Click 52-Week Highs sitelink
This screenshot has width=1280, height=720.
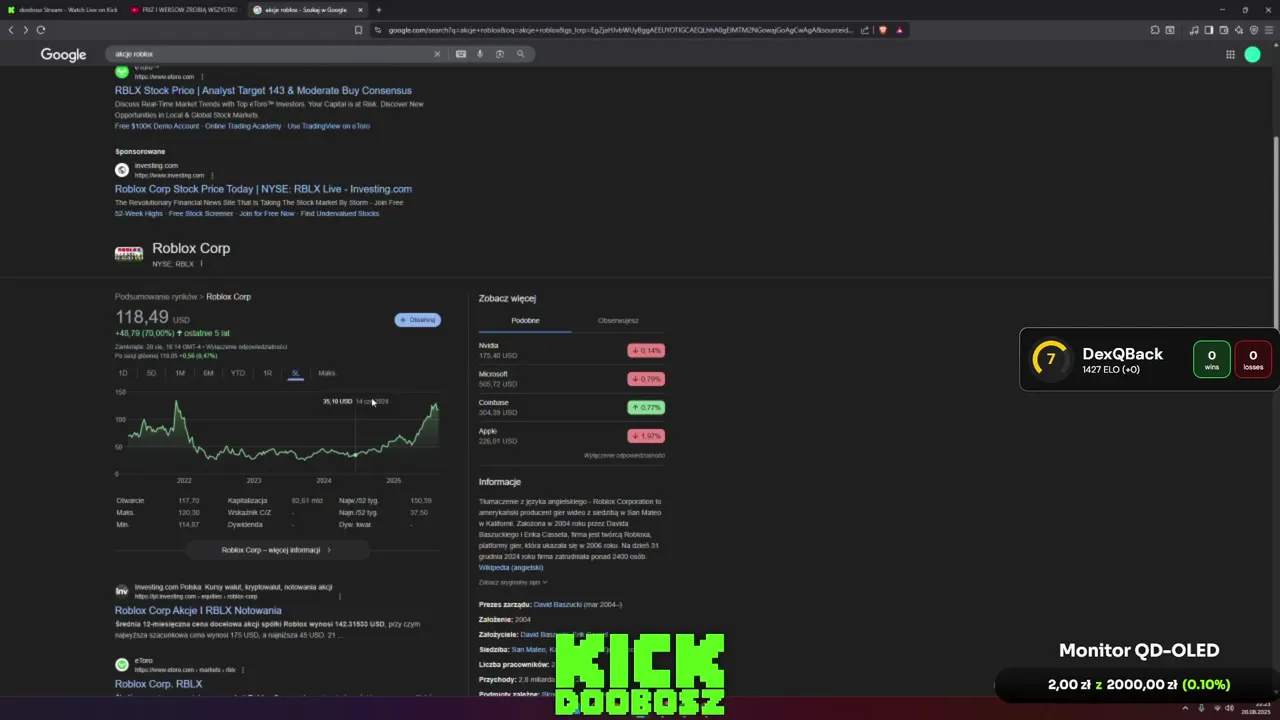(x=138, y=213)
